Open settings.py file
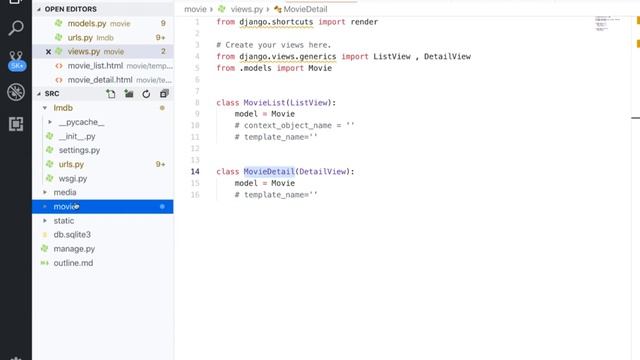This screenshot has width=640, height=360. click(103, 150)
